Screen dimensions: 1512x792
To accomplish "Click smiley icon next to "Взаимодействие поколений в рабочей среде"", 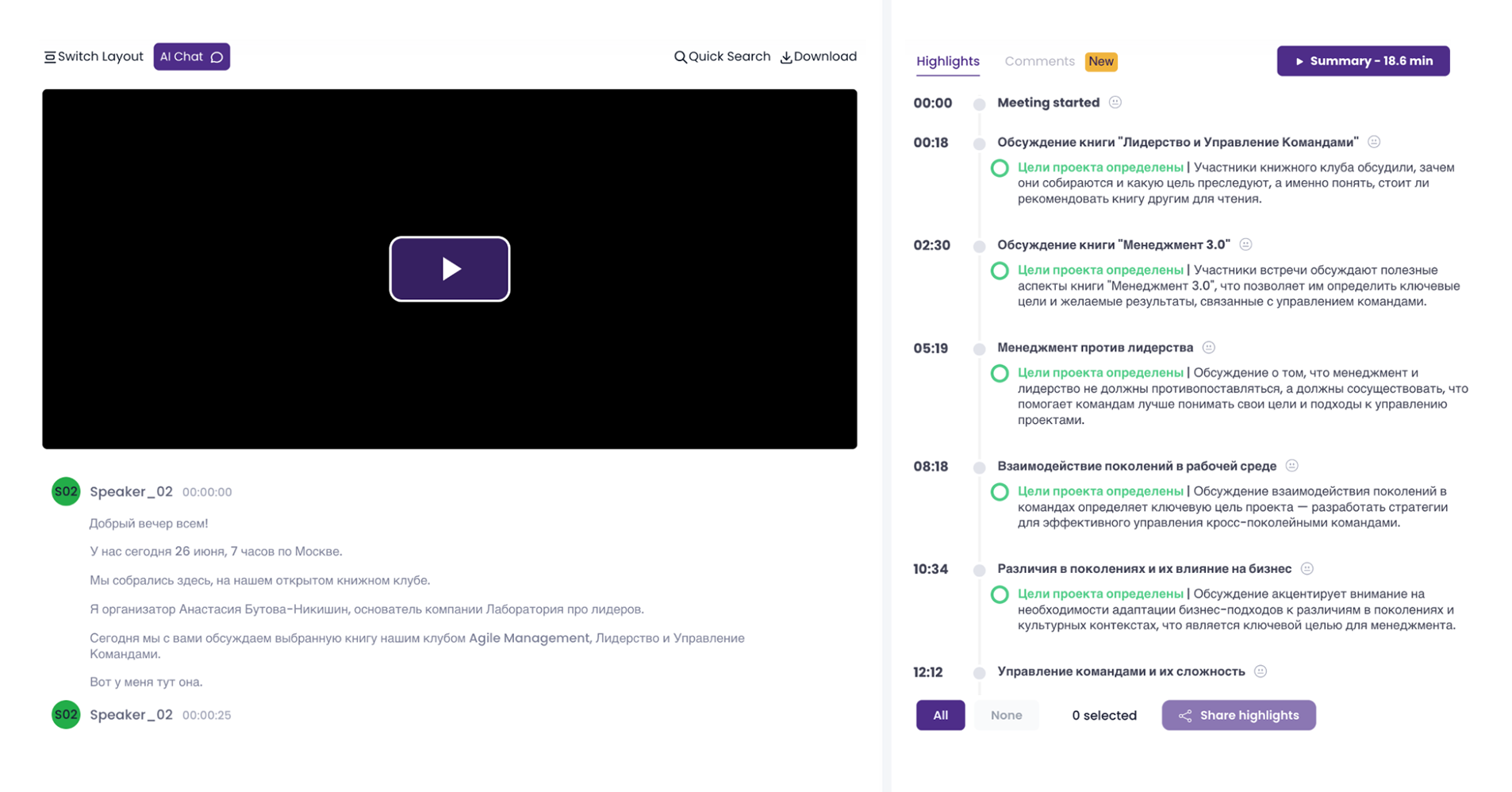I will 1291,466.
